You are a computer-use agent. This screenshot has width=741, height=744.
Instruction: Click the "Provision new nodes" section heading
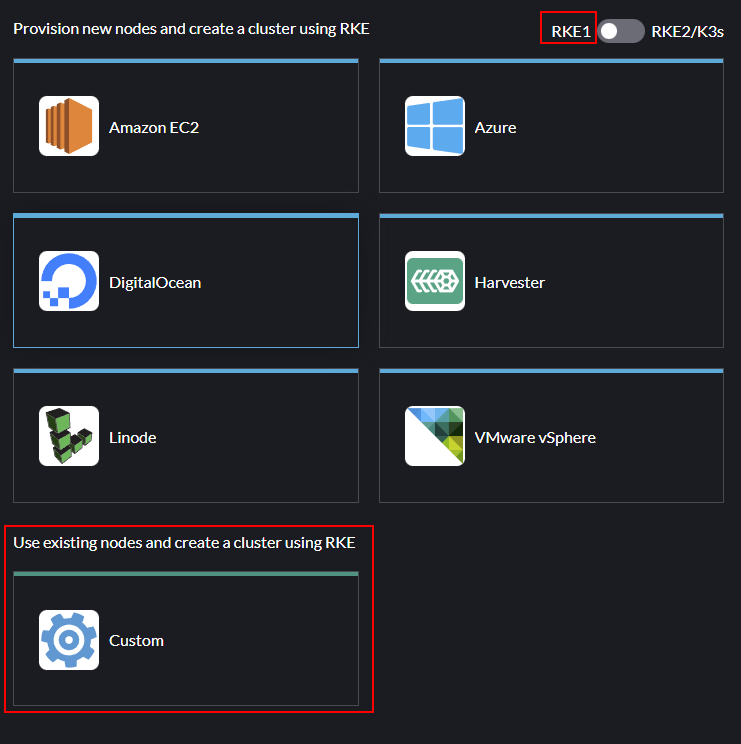191,29
